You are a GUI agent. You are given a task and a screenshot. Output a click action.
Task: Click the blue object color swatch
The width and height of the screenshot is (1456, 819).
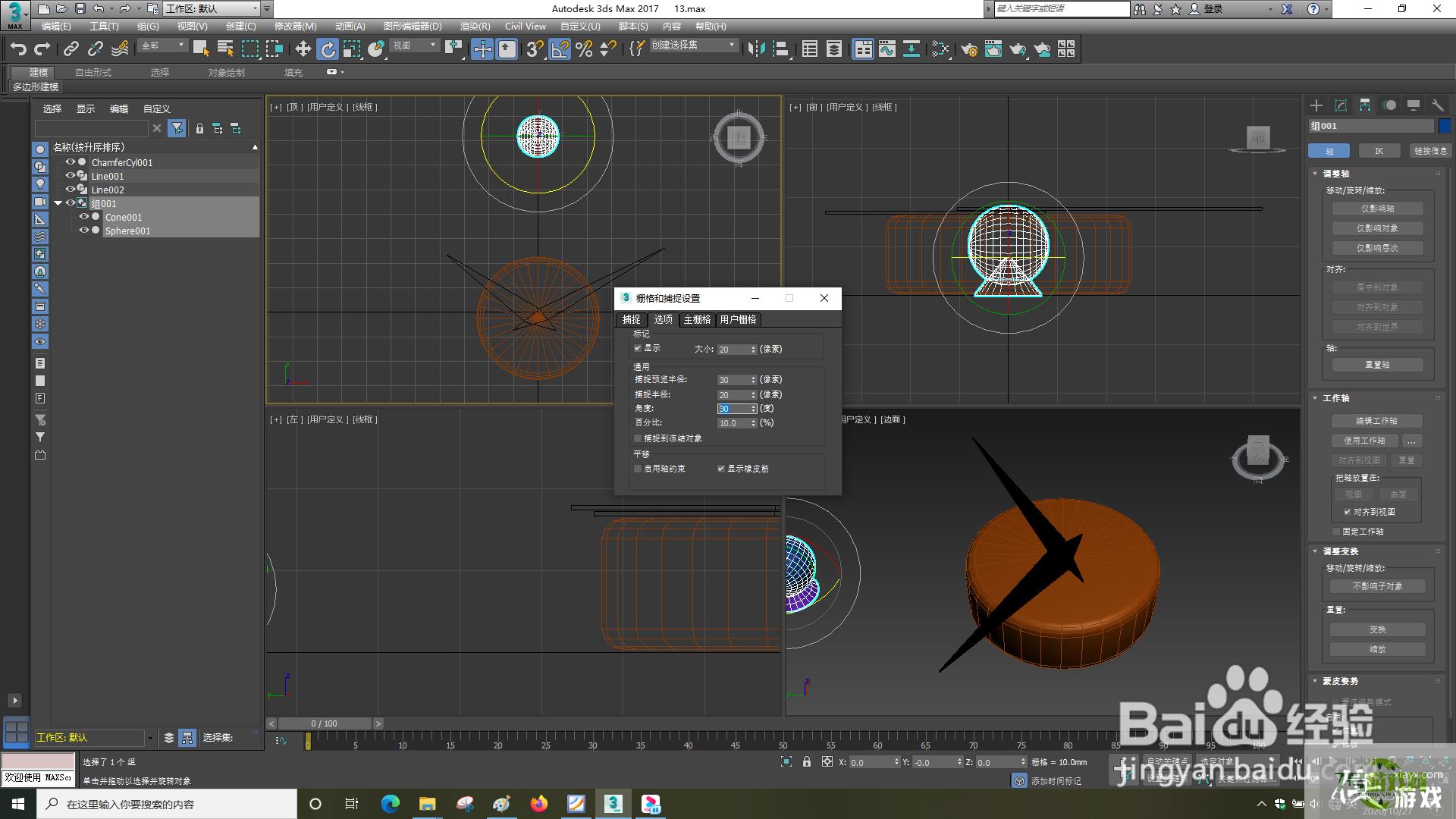coord(1445,126)
